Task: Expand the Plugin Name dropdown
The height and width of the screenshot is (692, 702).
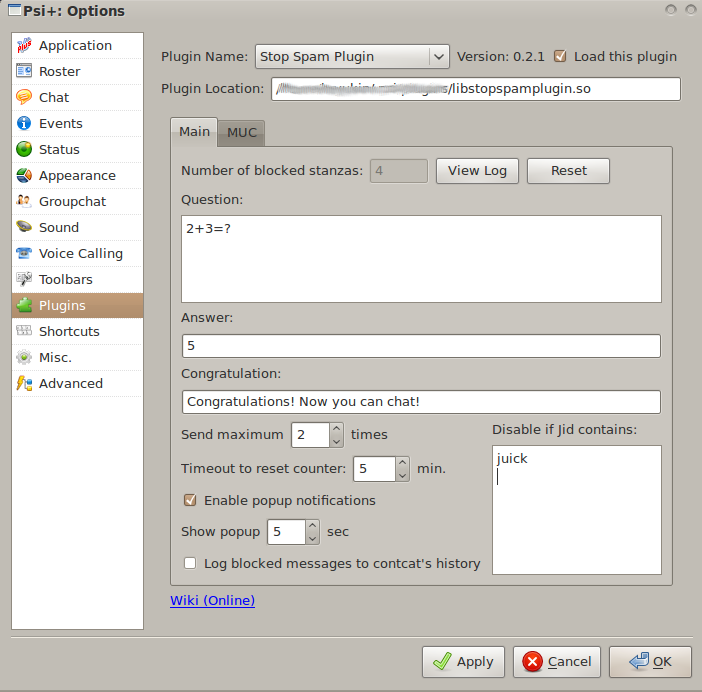Action: click(x=438, y=57)
